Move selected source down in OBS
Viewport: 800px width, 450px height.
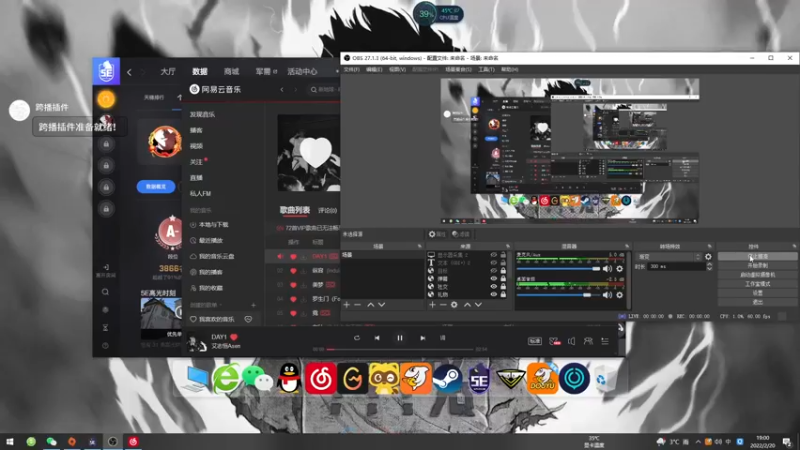coord(478,305)
